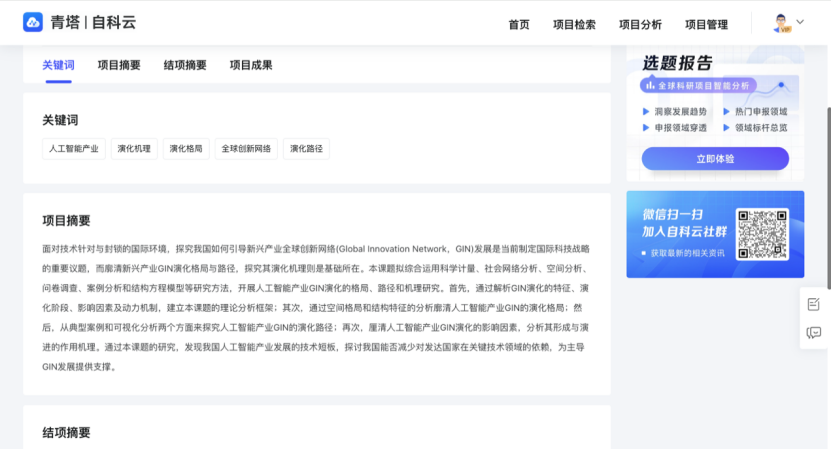Click the 全球创新网络 keyword tag

[x=246, y=148]
